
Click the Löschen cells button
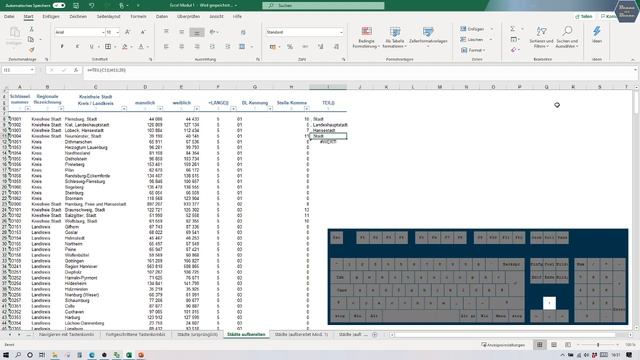pos(472,40)
